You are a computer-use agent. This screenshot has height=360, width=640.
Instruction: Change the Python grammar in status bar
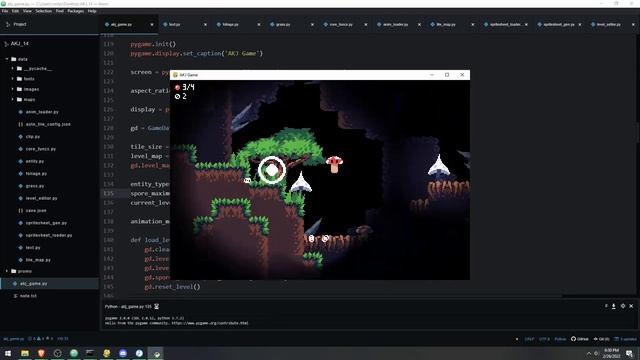(560, 339)
